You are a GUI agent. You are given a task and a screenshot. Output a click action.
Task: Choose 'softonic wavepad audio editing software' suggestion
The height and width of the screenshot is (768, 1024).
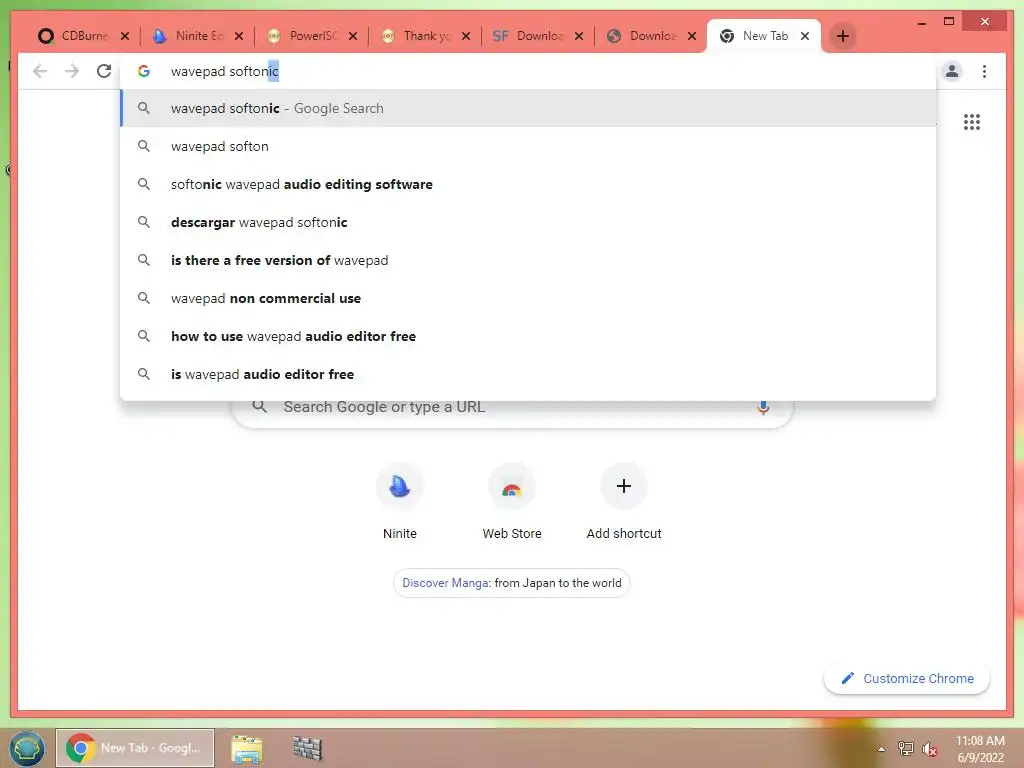coord(528,184)
